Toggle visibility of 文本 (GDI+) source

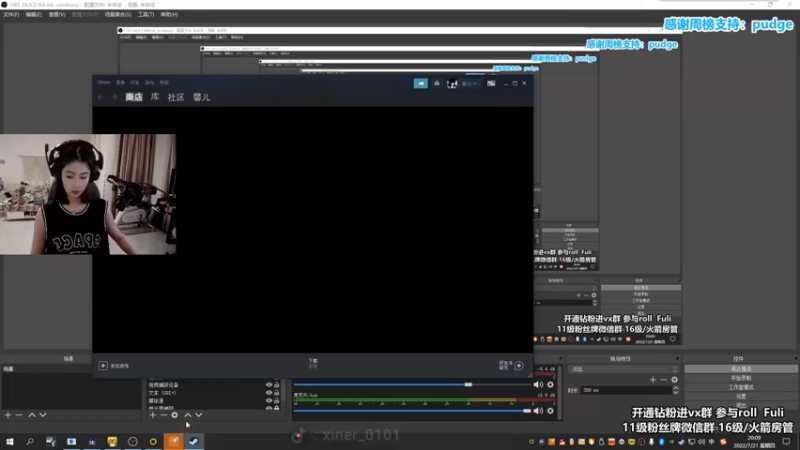(x=269, y=393)
